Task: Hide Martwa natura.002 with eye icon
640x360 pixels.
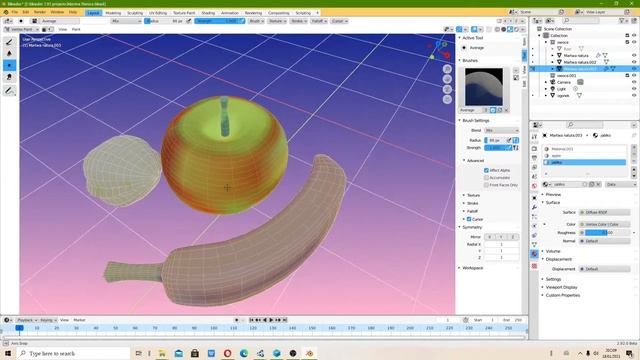Action: (x=634, y=62)
